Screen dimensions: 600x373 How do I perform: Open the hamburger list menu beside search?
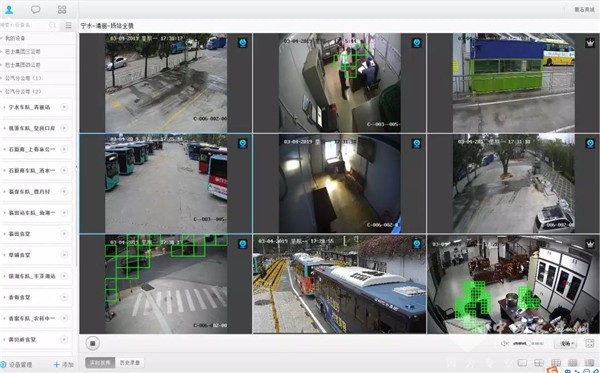(68, 25)
